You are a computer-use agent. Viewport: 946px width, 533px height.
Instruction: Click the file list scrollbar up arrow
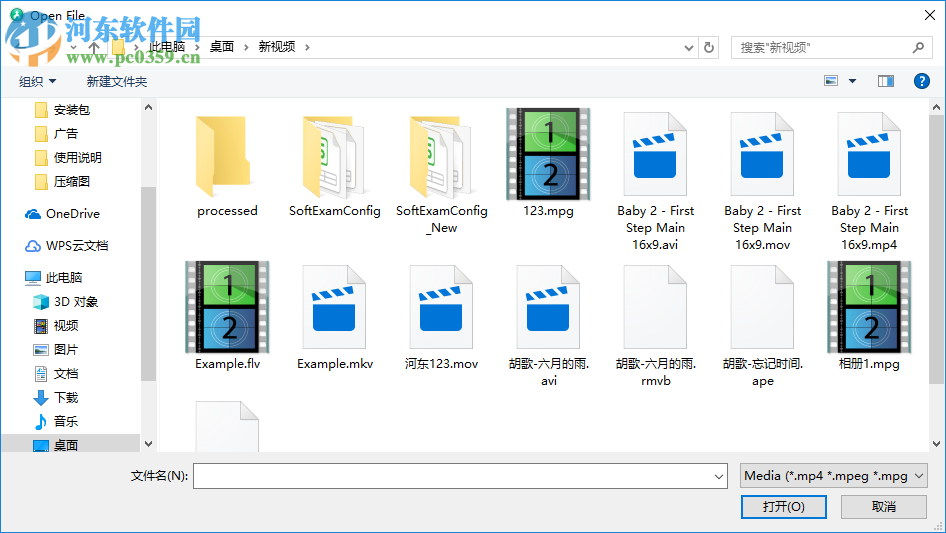pos(936,107)
